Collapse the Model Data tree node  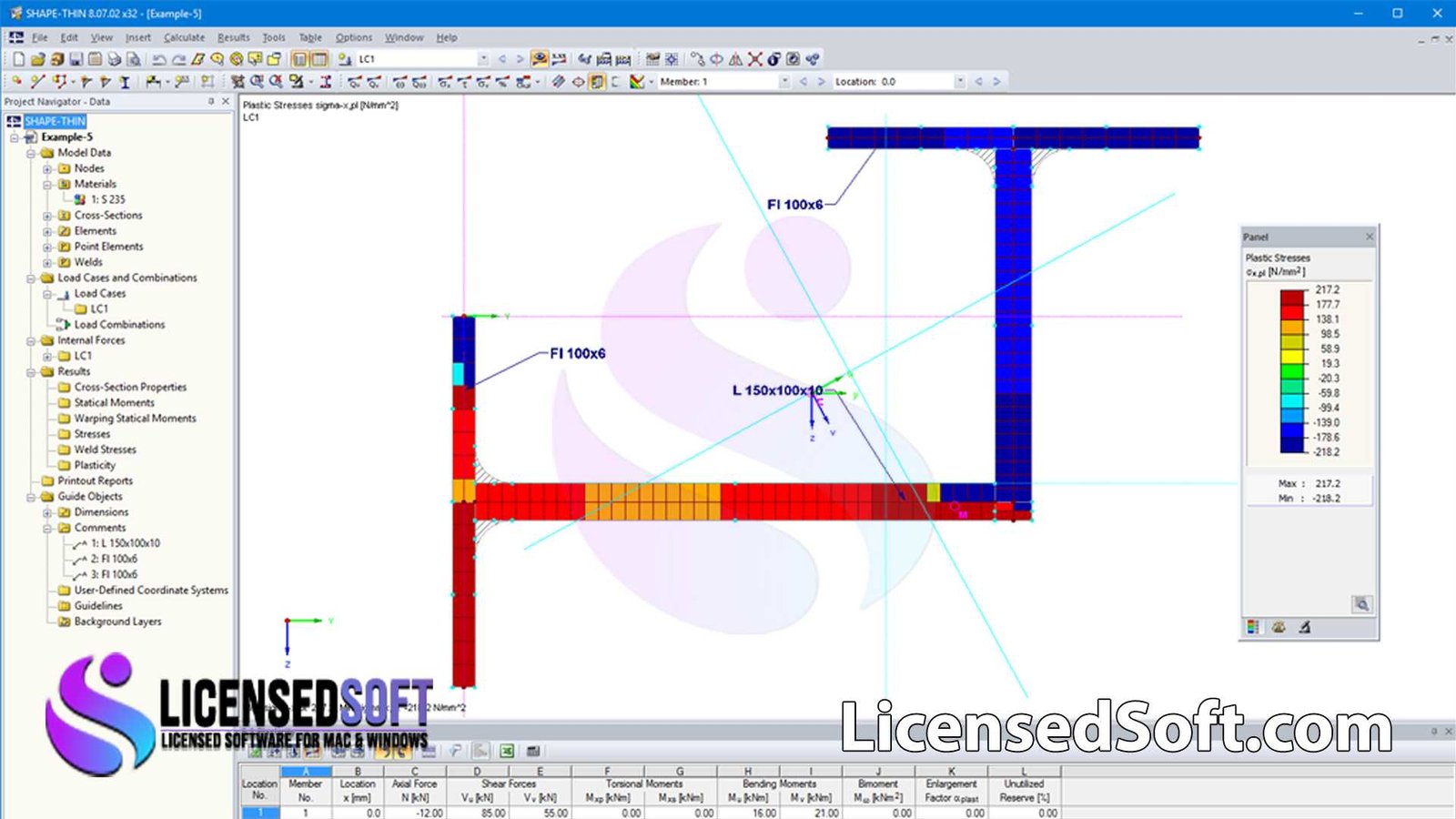tap(31, 153)
